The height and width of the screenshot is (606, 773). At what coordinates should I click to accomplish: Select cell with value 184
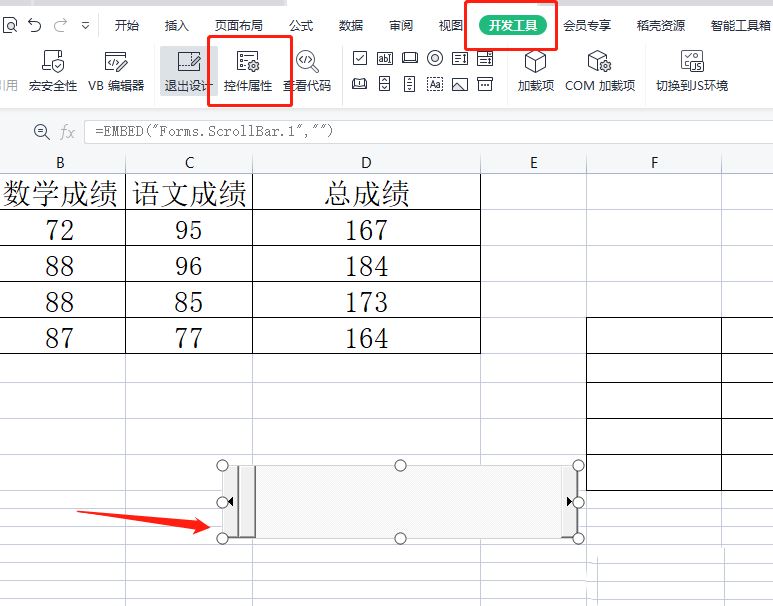366,264
